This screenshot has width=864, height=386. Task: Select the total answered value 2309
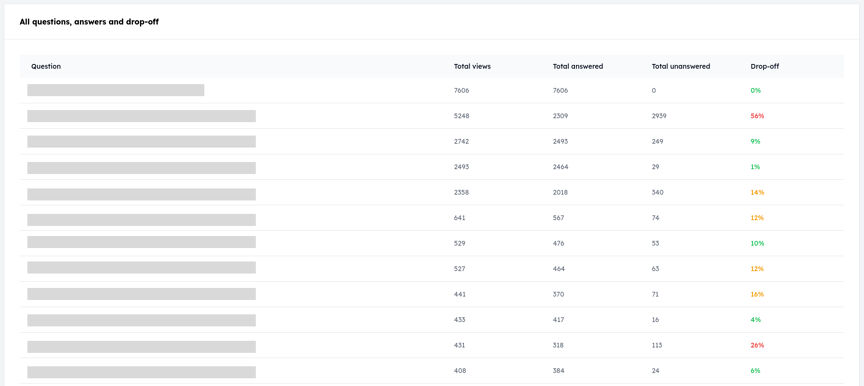560,116
